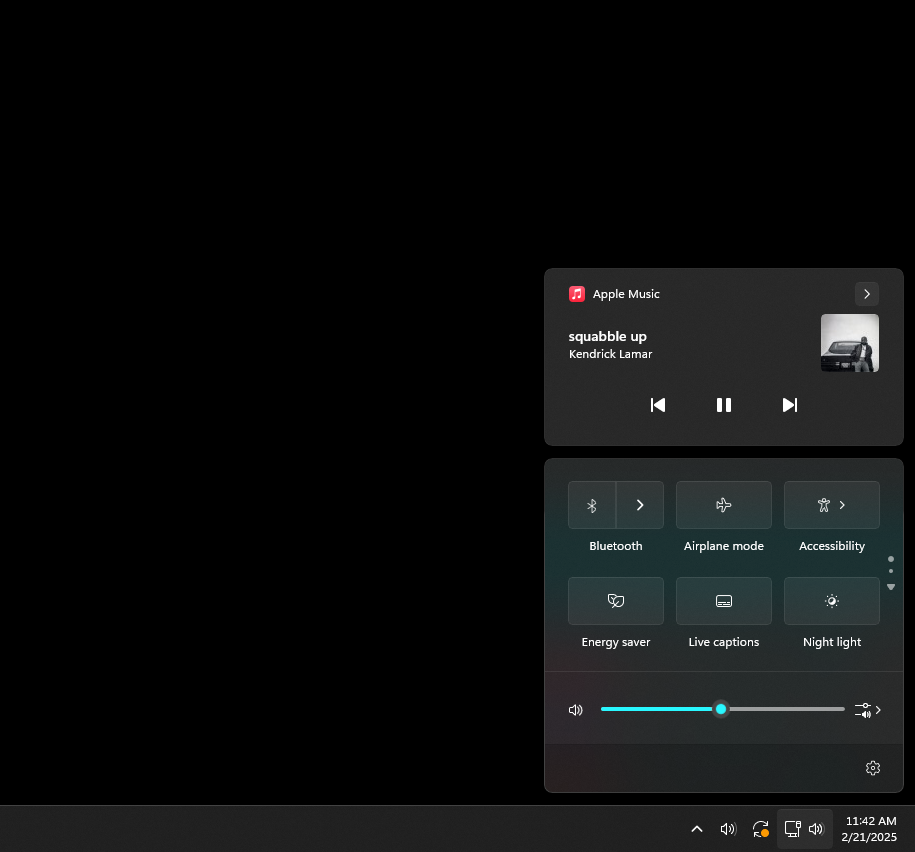The height and width of the screenshot is (852, 915).
Task: Click the network tray icon
Action: [792, 829]
